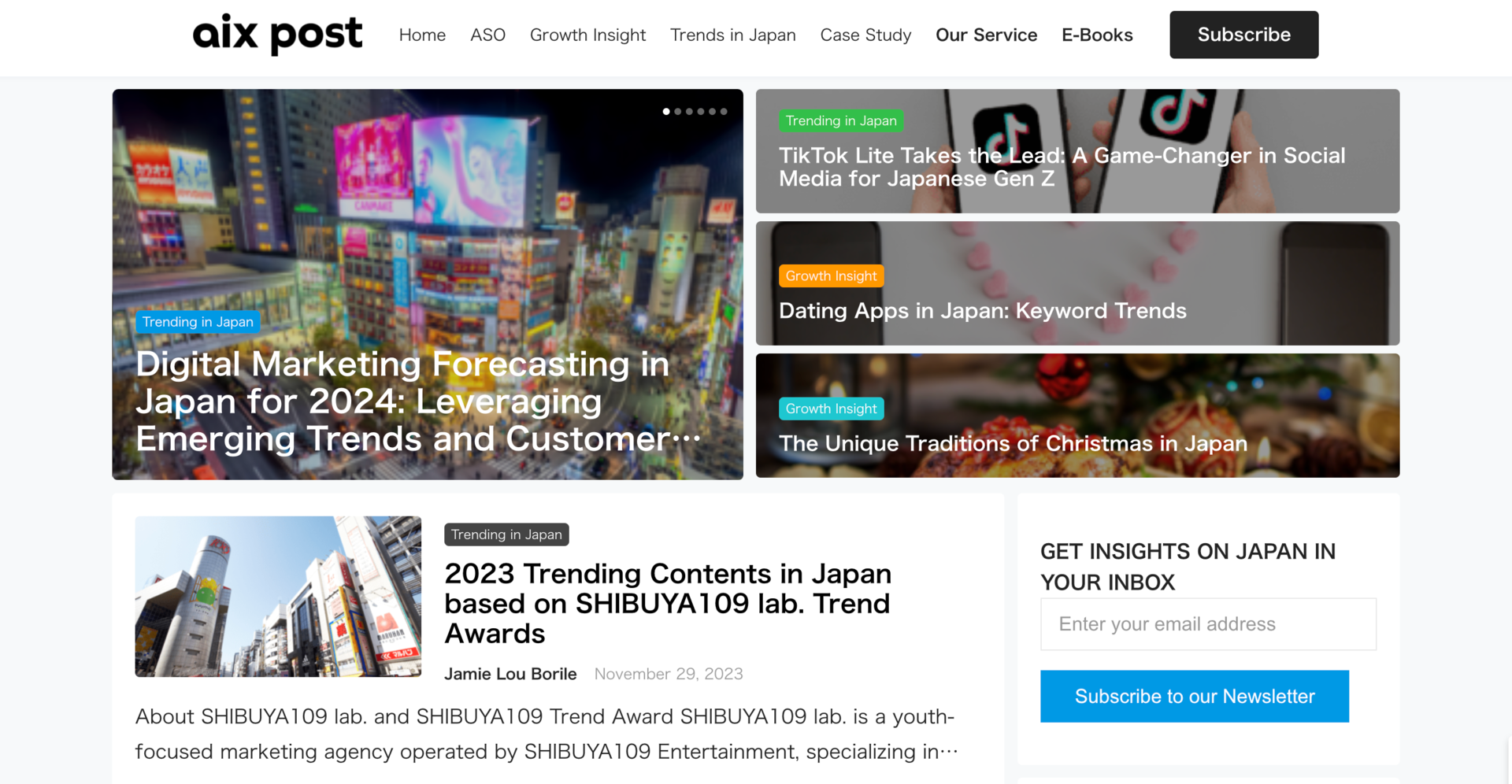The height and width of the screenshot is (784, 1512).
Task: Focus the email address input field
Action: point(1208,624)
